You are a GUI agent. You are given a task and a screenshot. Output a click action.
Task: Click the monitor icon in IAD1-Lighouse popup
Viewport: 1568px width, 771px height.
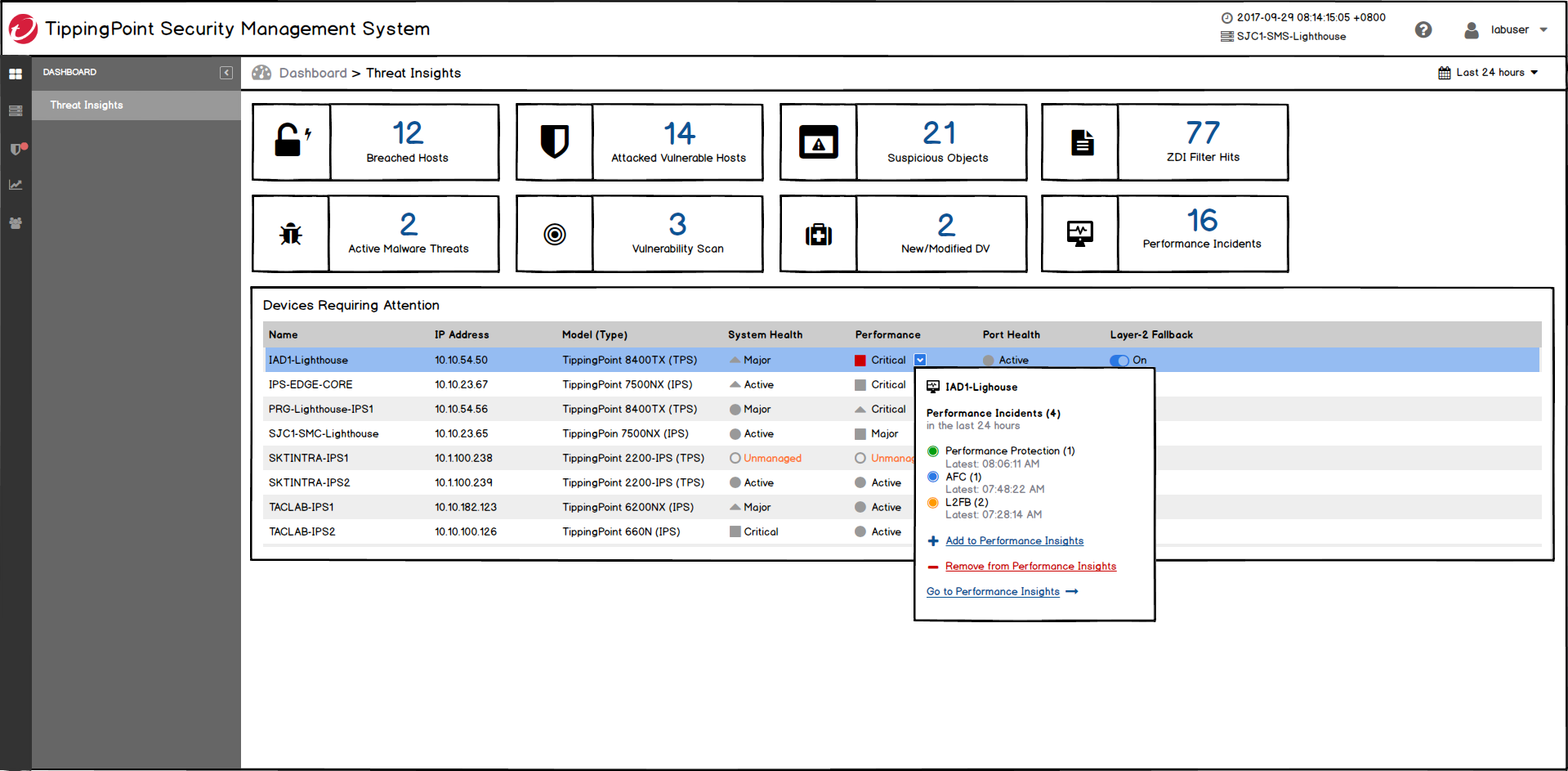tap(933, 387)
